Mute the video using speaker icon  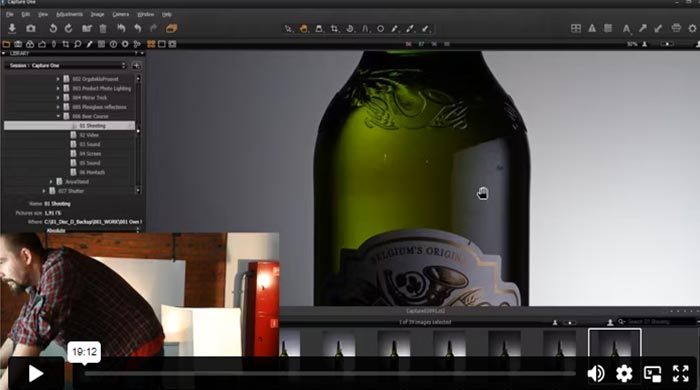596,373
